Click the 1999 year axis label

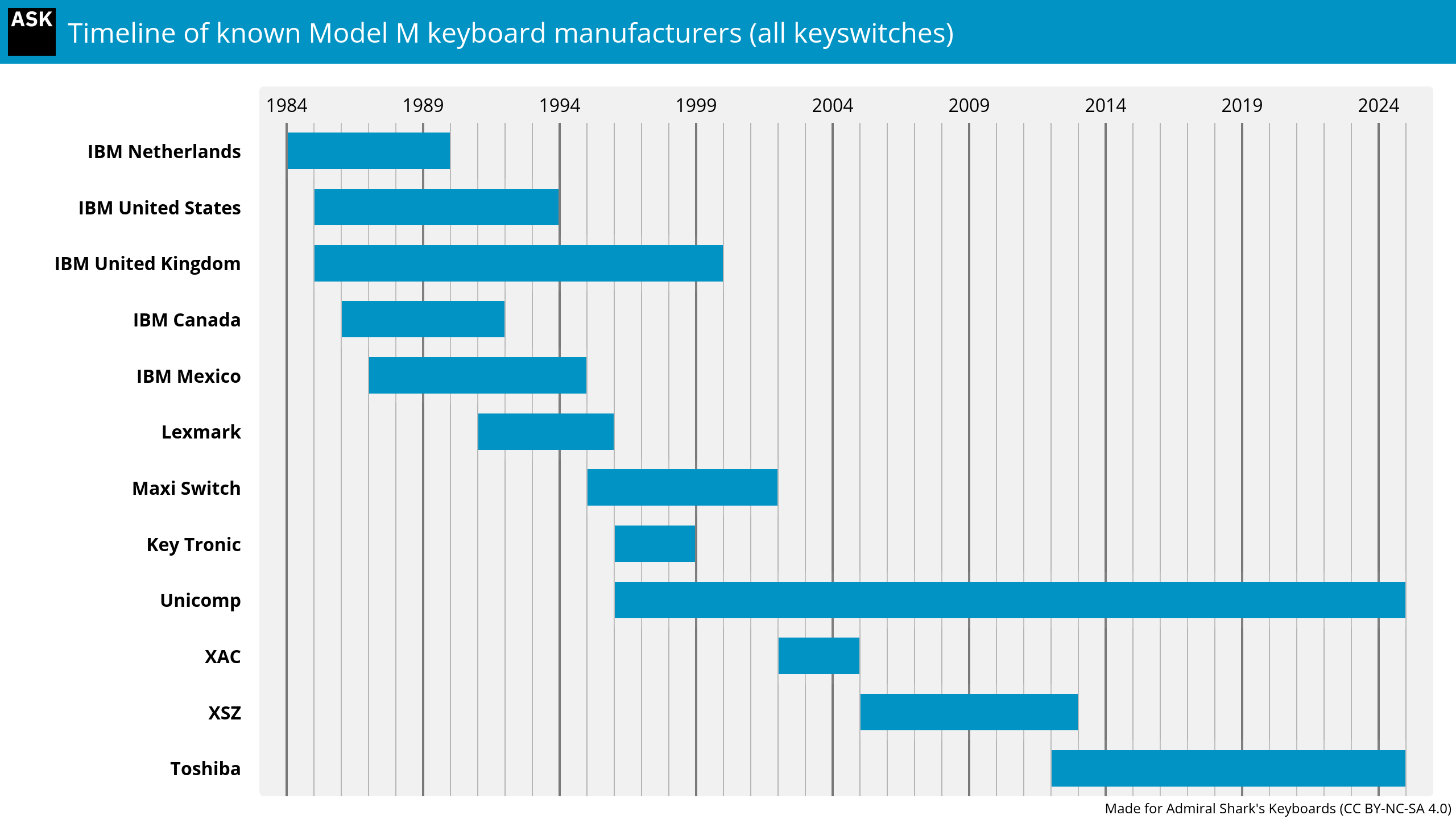(696, 106)
